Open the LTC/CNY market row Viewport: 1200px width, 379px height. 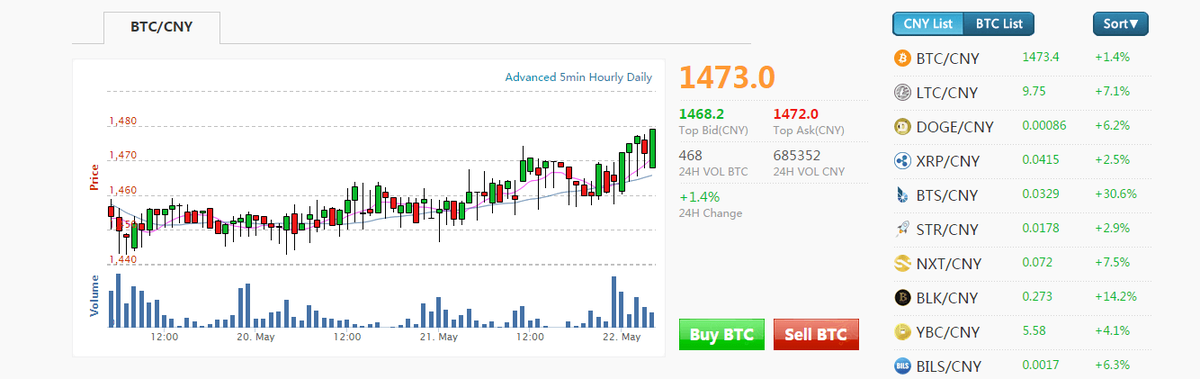(x=1021, y=92)
